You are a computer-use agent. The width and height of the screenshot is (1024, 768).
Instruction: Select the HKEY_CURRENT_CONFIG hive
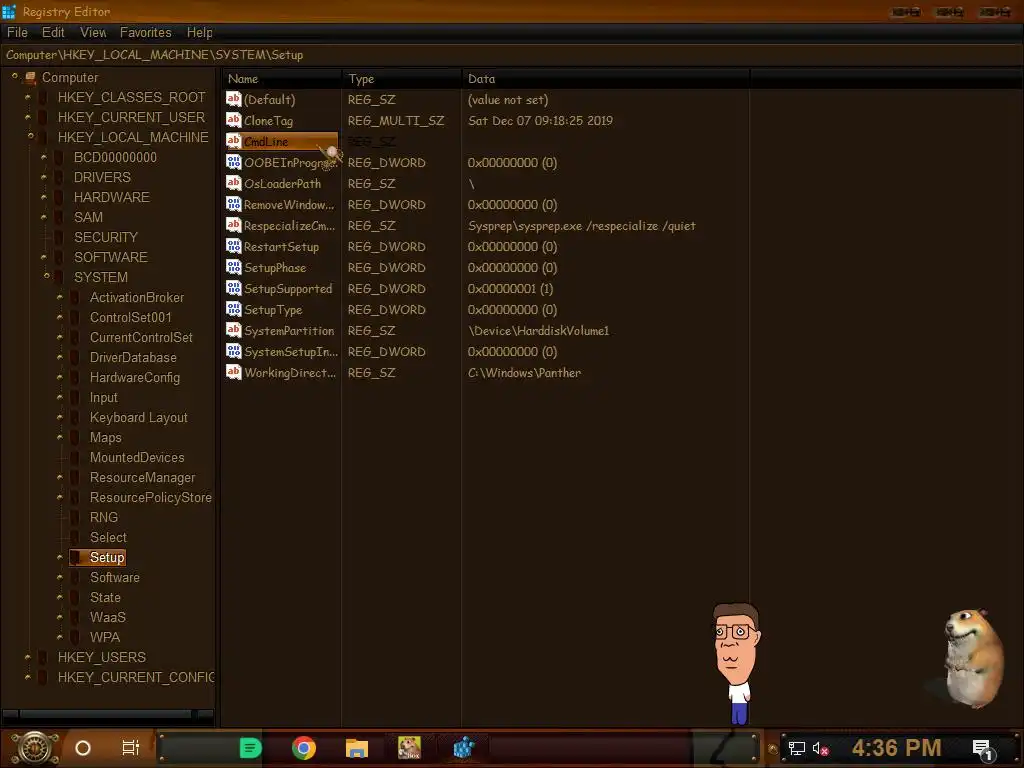136,677
